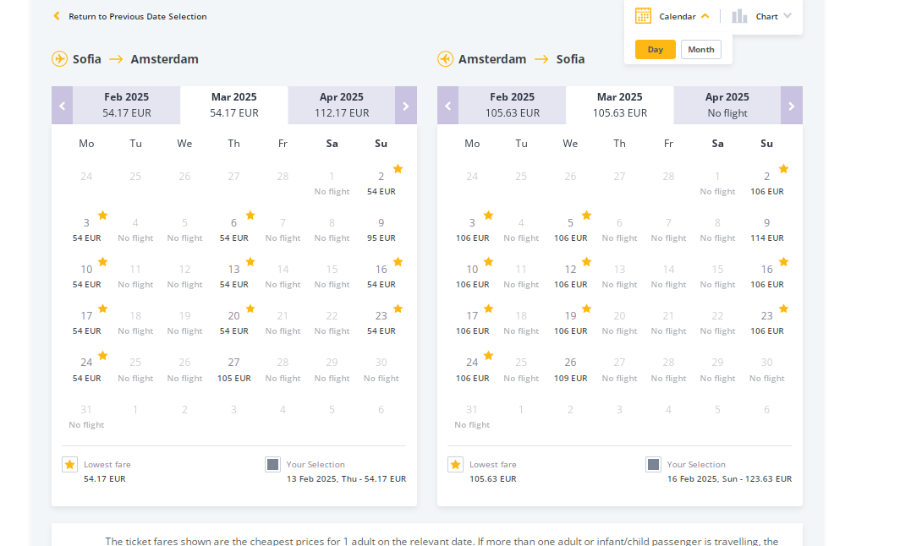Go to next month in Sofia-Amsterdam calendar
This screenshot has width=900, height=546.
[x=406, y=105]
